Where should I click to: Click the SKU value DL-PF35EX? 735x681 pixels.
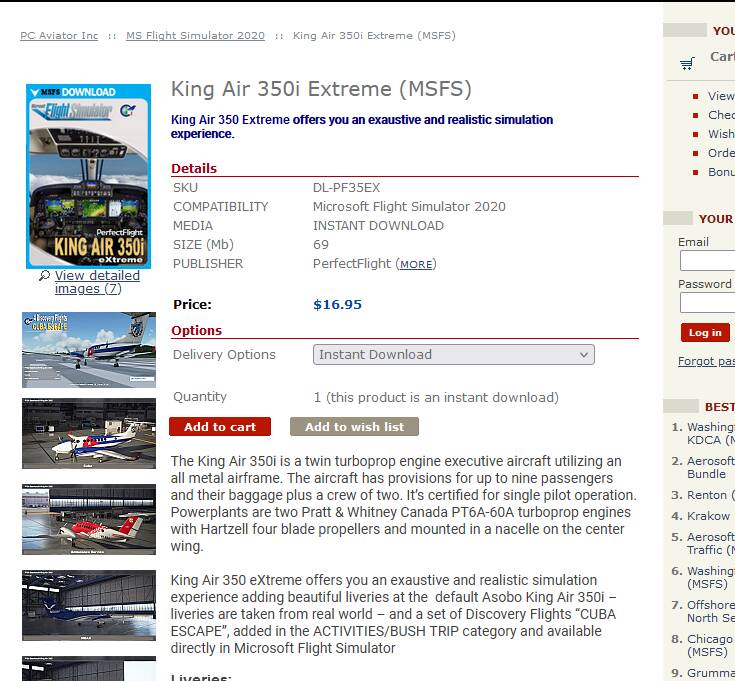click(x=346, y=188)
